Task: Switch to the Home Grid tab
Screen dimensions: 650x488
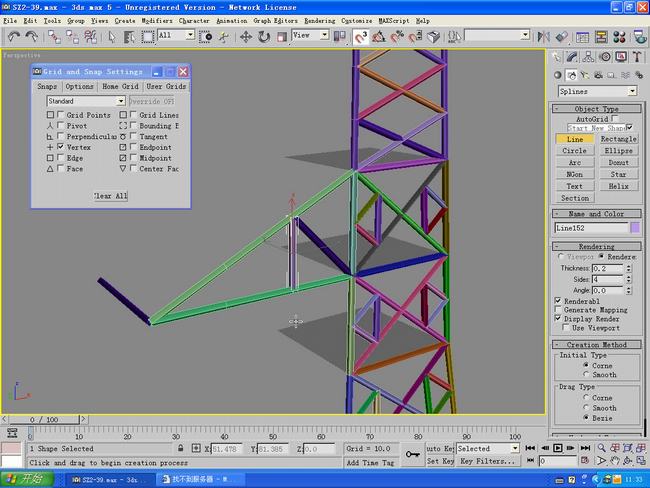Action: [x=120, y=86]
